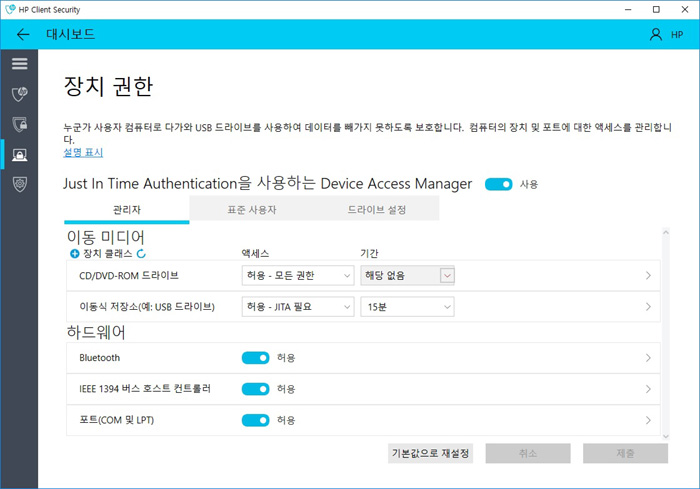Switch off 포트(COM 및 LPT) toggle

point(256,421)
